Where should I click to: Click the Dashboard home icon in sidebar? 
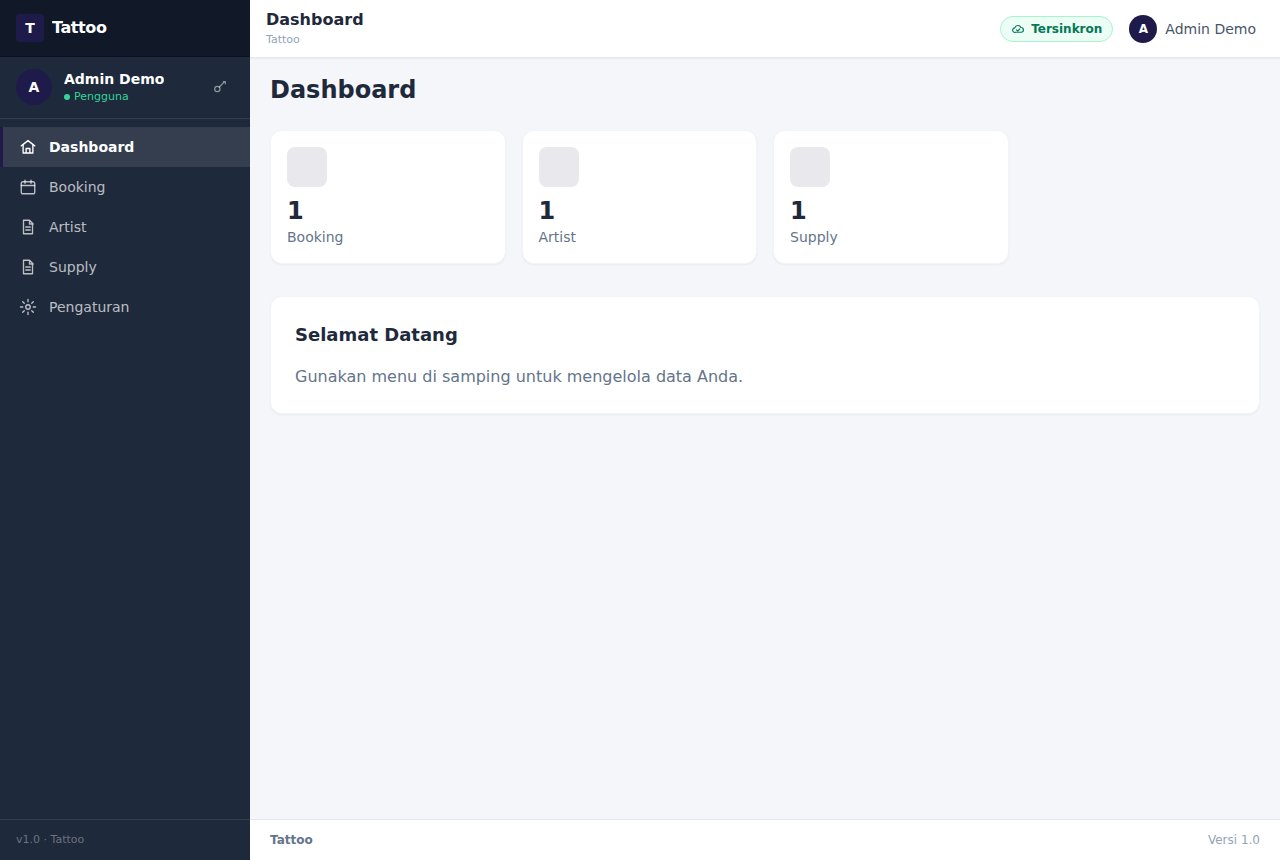[x=28, y=147]
